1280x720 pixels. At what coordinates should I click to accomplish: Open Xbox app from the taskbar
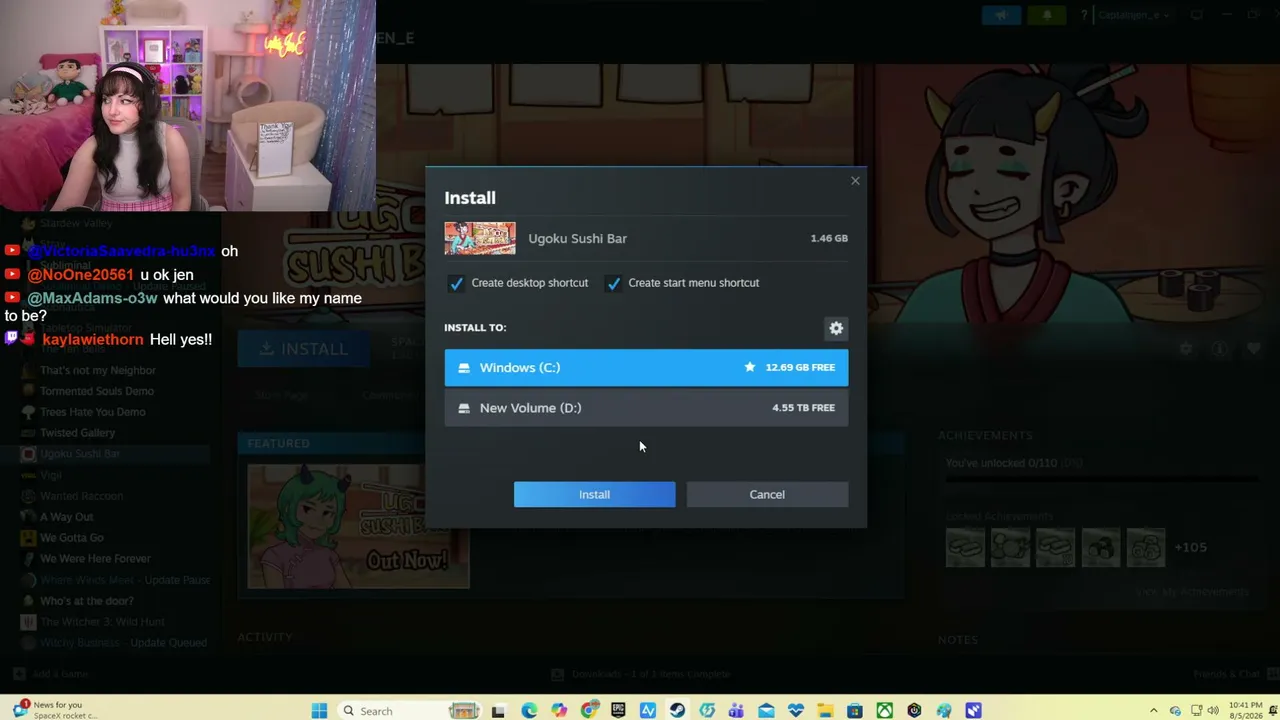(885, 711)
